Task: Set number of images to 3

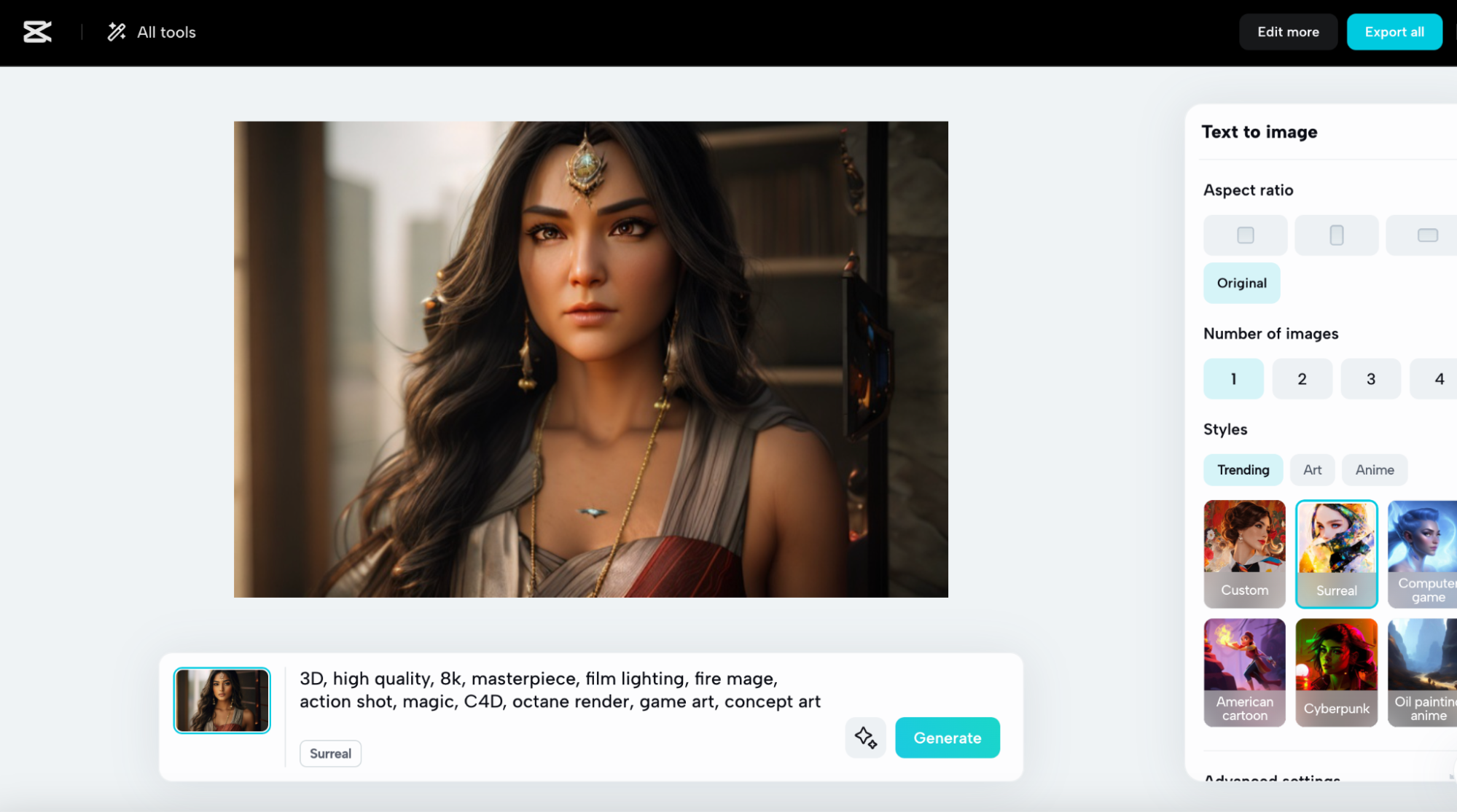Action: pos(1370,379)
